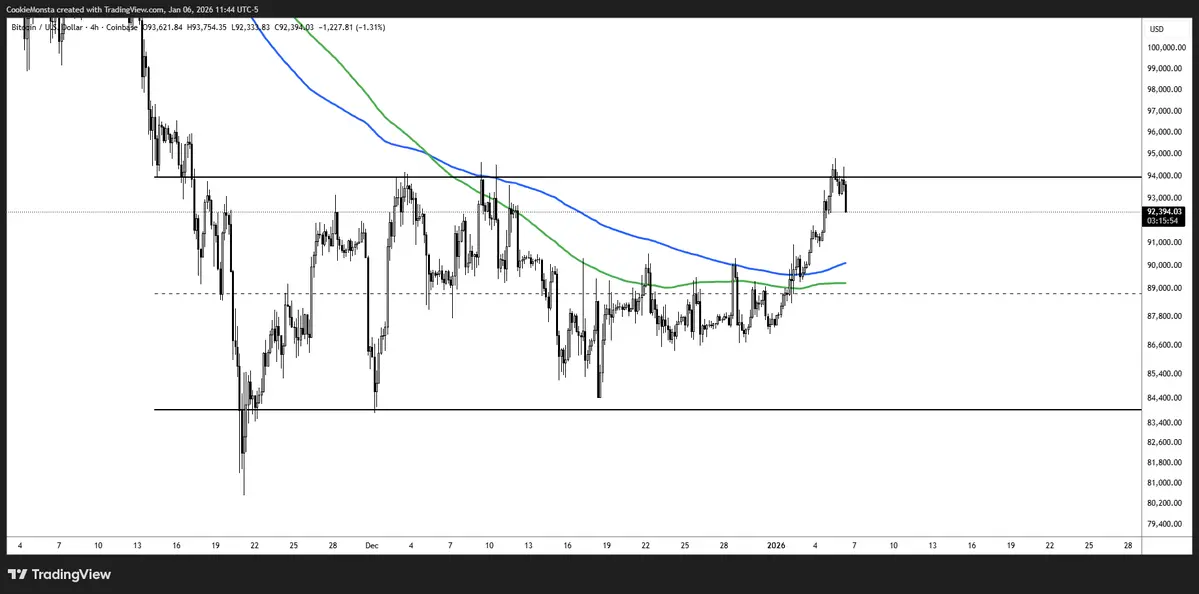Image resolution: width=1199 pixels, height=594 pixels.
Task: Click the countdown timer 03:15:54
Action: (1162, 221)
